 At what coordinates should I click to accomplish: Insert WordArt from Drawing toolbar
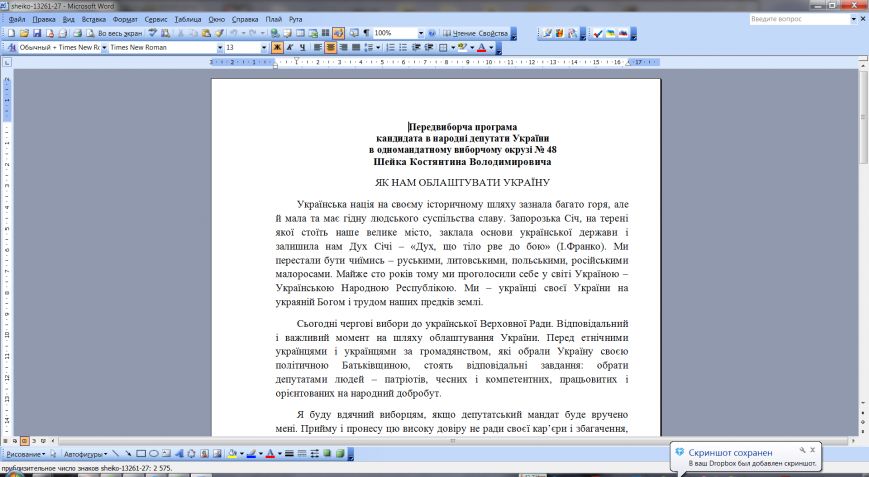[x=179, y=454]
